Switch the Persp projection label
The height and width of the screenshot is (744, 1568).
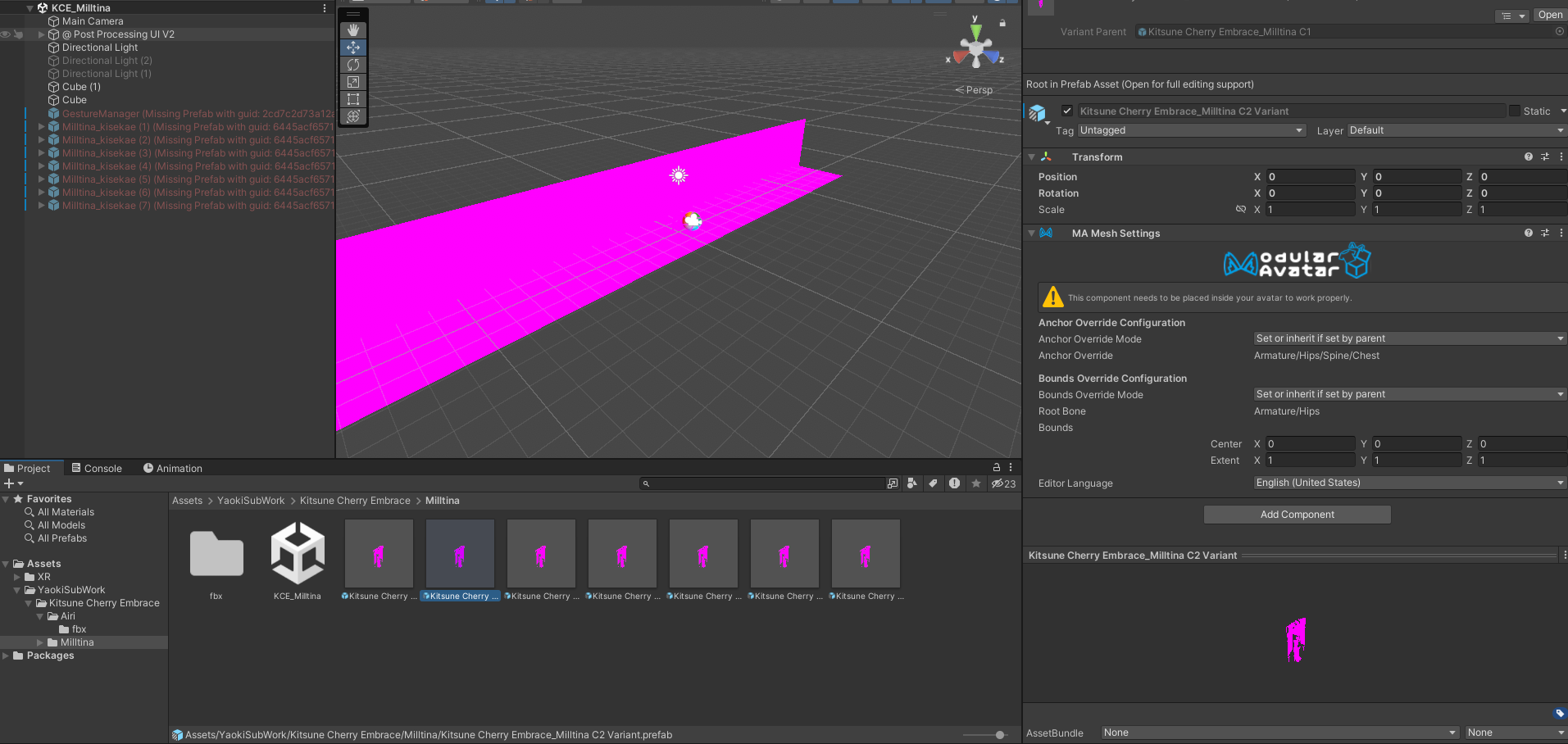point(975,90)
